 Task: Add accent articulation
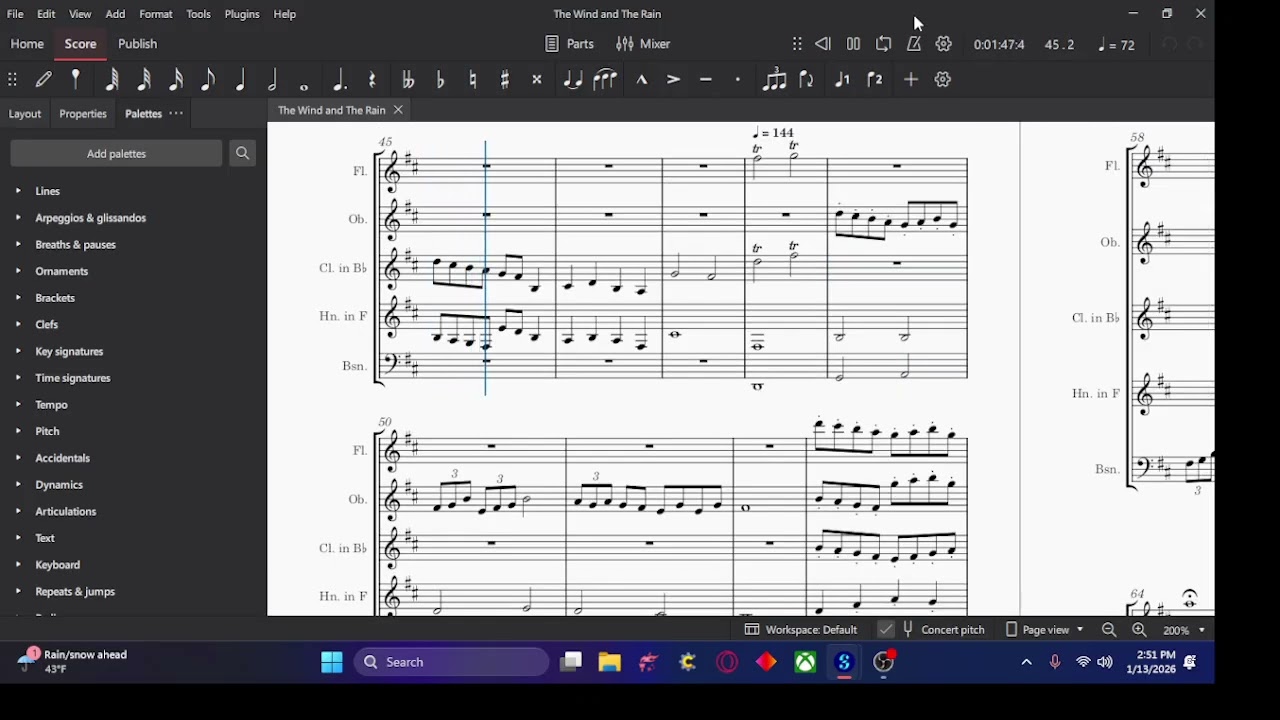[673, 79]
